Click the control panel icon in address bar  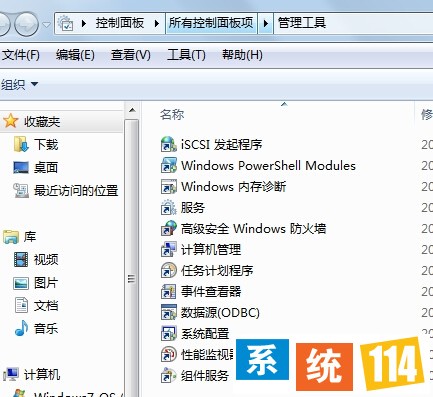[x=65, y=23]
